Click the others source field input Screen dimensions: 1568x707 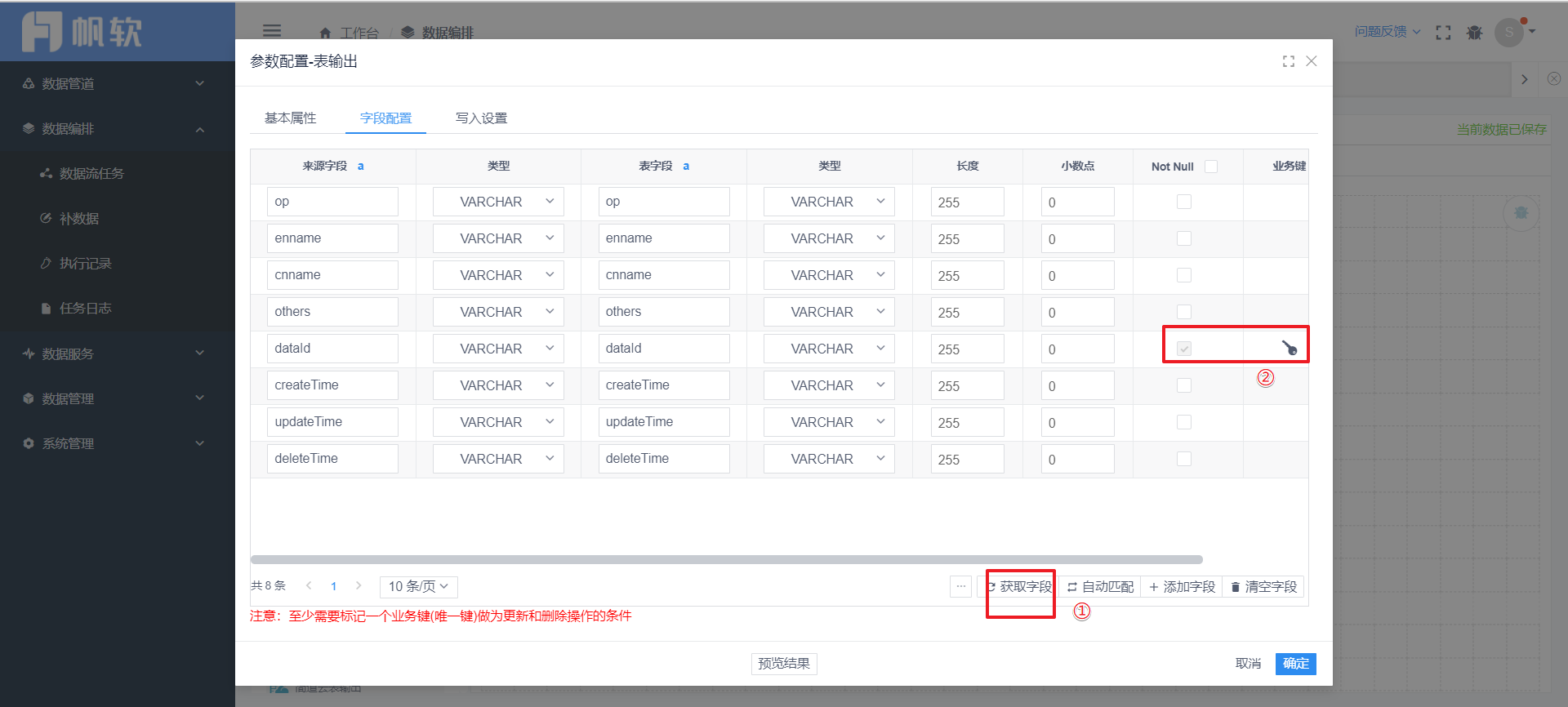coord(332,312)
